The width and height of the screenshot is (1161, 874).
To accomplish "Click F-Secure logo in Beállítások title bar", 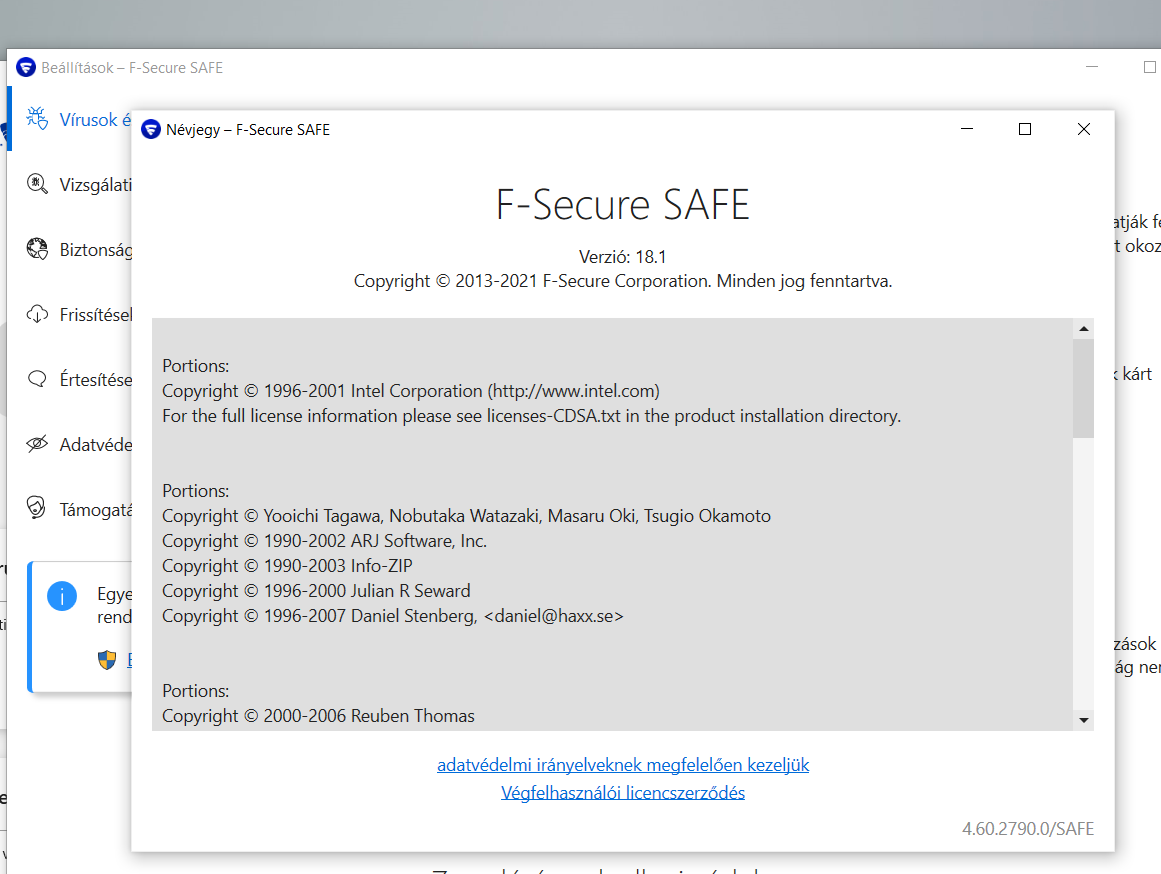I will (26, 67).
